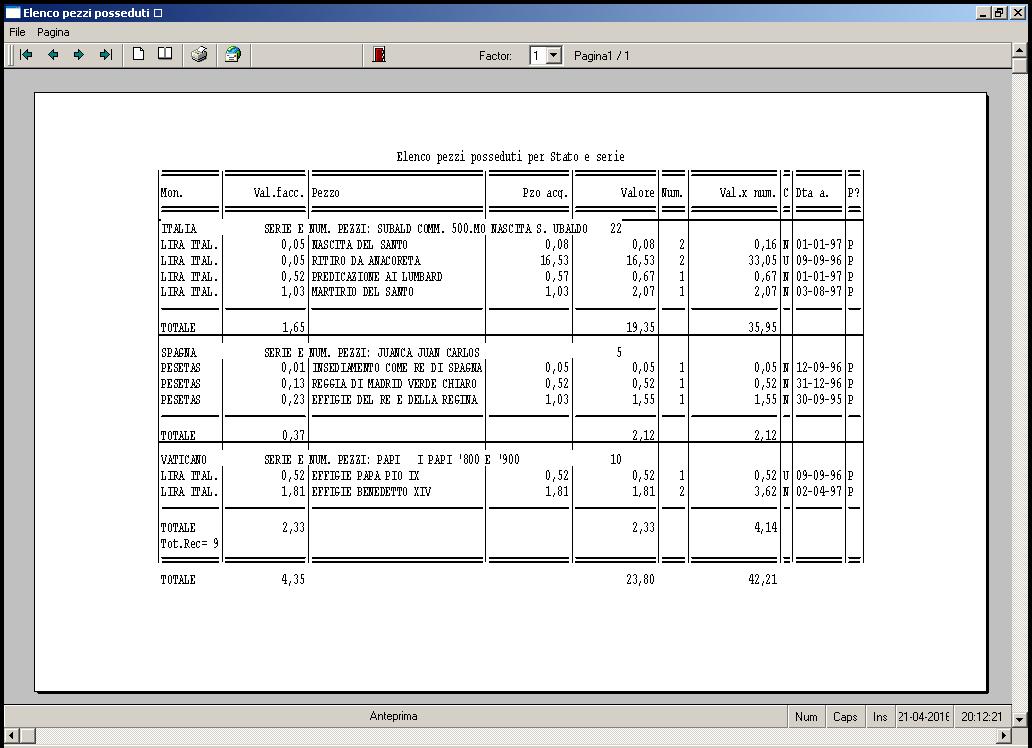Click the Italia Val.facc. total 1,65
1032x748 pixels.
click(293, 327)
